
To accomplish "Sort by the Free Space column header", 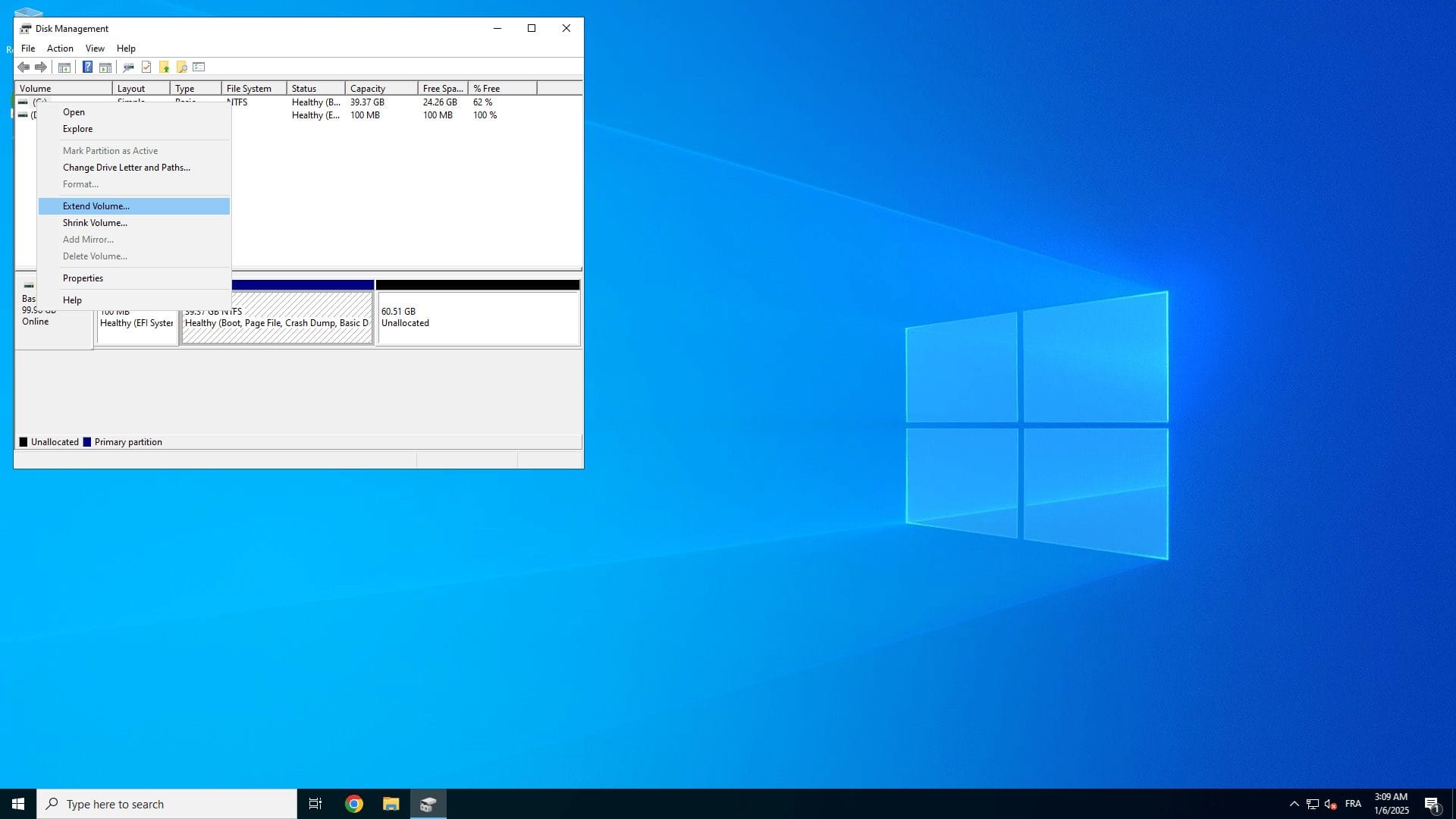I will [x=443, y=89].
